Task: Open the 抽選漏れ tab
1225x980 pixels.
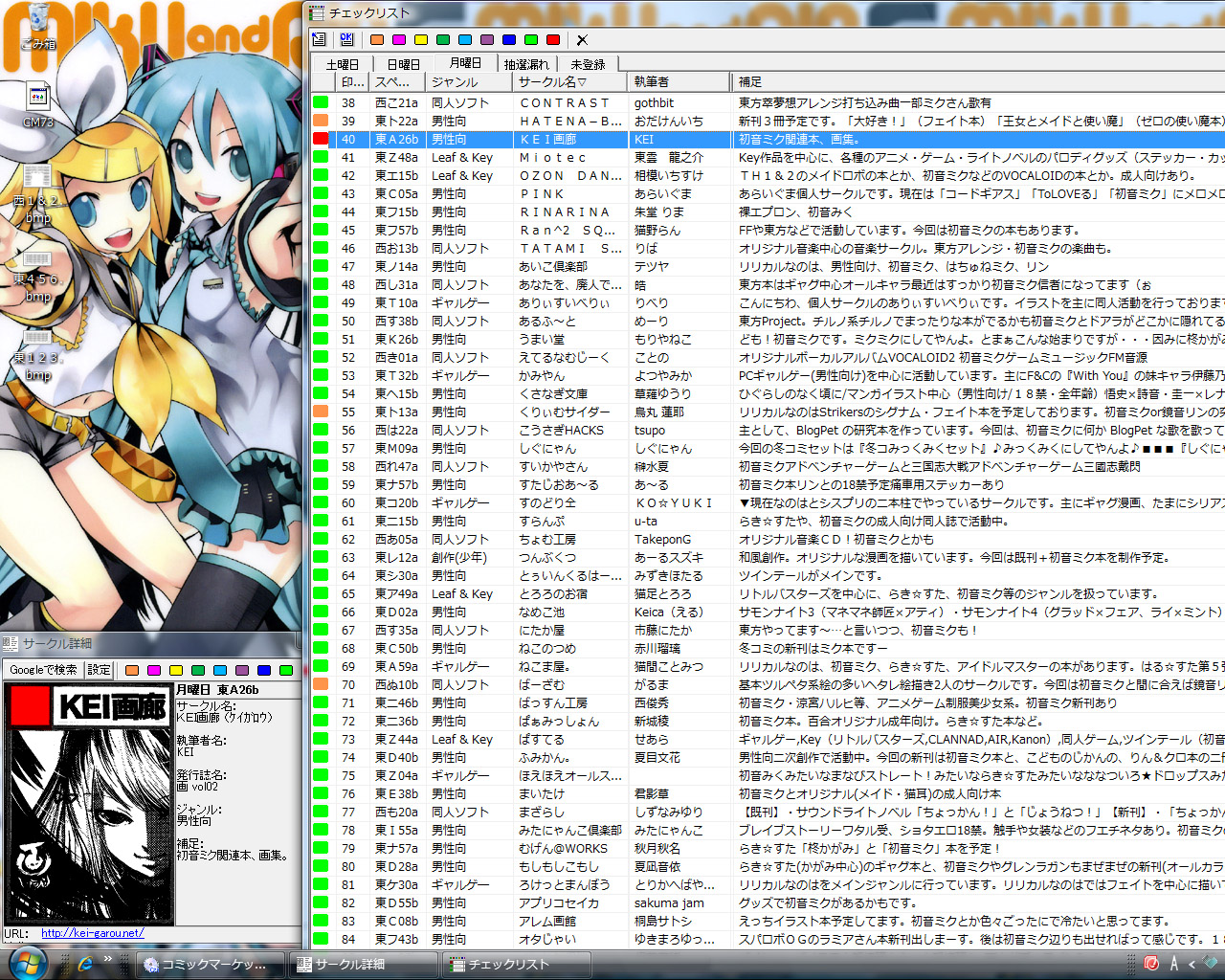Action: click(526, 64)
